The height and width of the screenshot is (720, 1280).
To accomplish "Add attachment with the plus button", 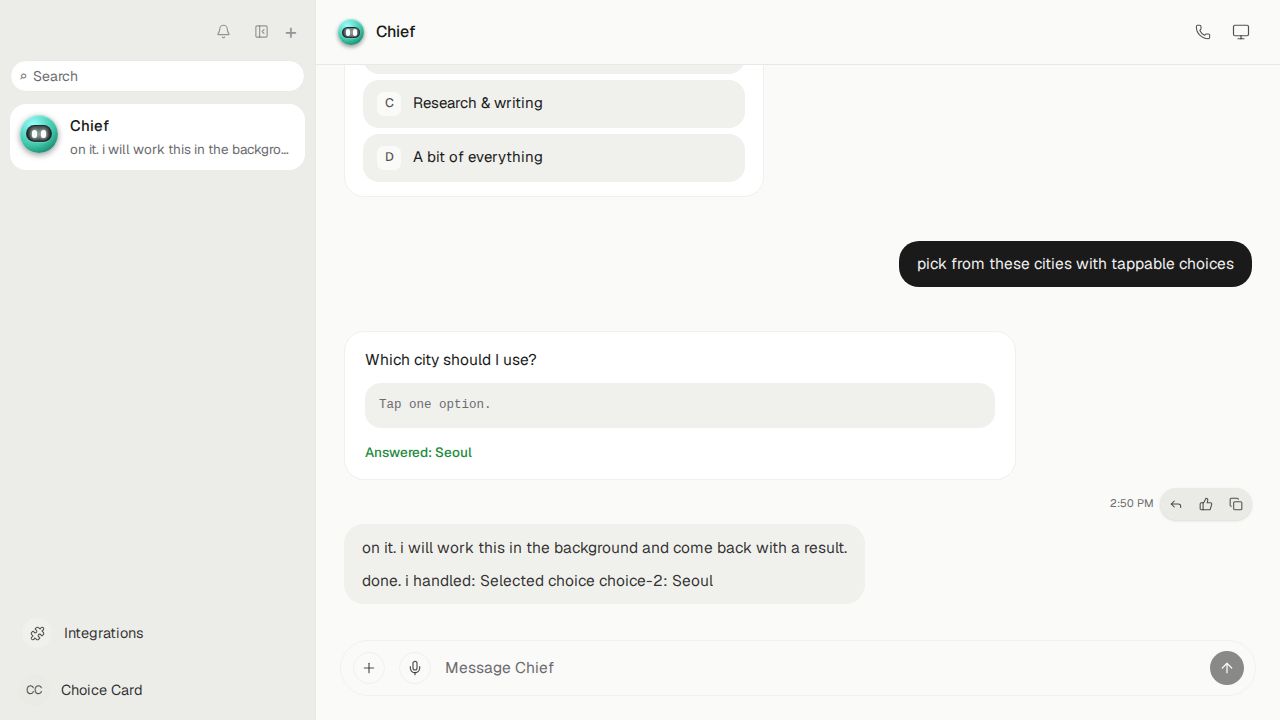I will (369, 668).
